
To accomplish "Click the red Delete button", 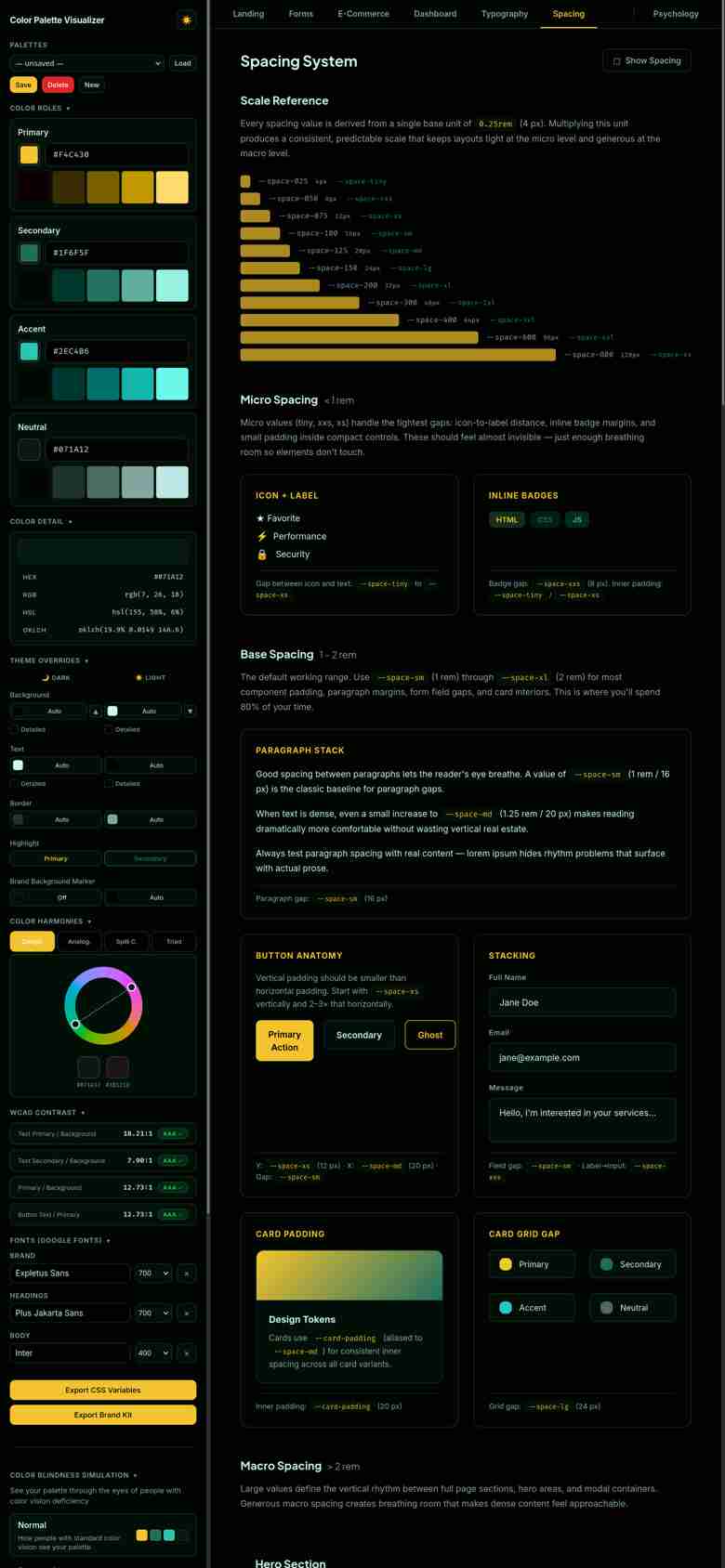I will point(58,85).
